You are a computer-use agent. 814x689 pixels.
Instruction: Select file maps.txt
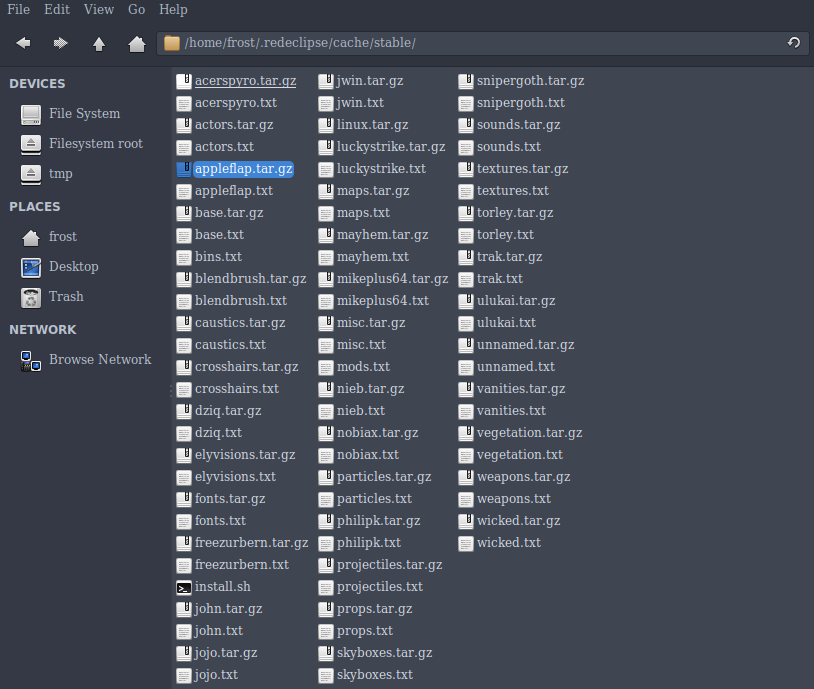click(363, 213)
